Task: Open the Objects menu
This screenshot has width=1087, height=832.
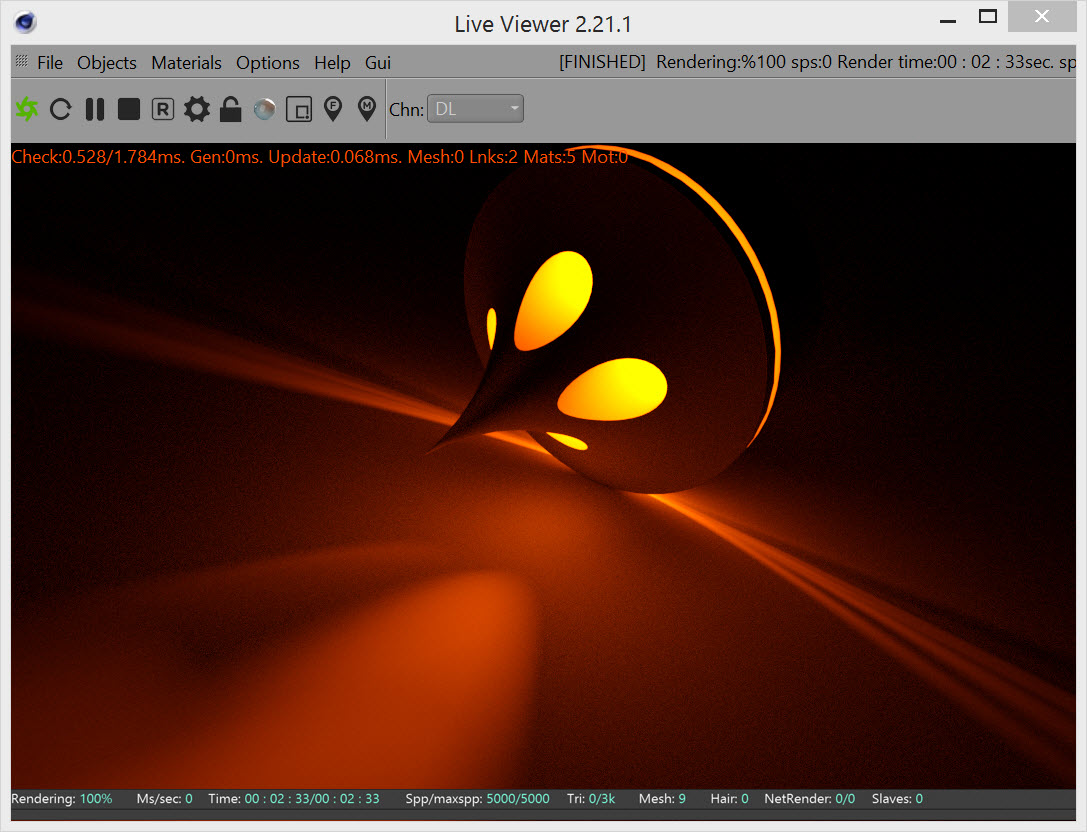Action: coord(107,62)
